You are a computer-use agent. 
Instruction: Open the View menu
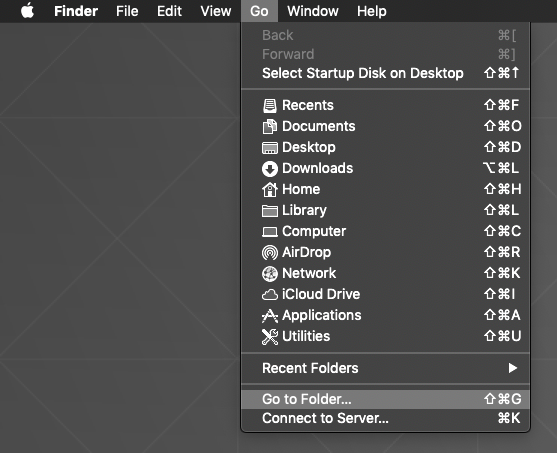pos(216,11)
